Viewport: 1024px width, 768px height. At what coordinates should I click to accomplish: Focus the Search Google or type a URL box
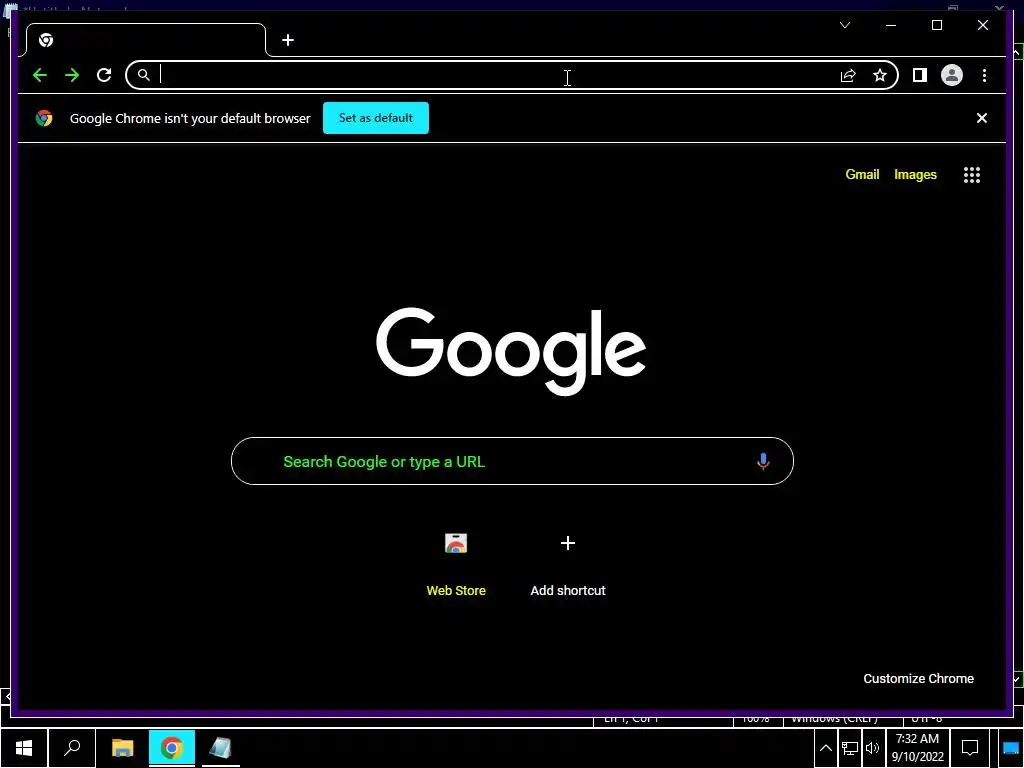point(512,461)
